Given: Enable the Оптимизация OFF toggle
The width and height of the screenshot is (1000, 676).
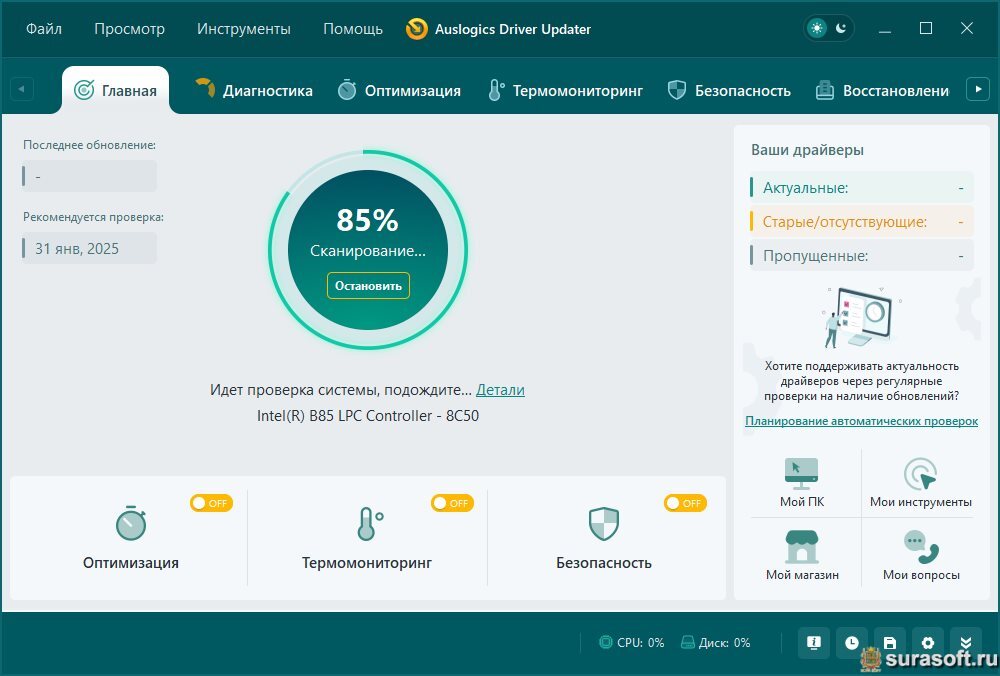Looking at the screenshot, I should pos(211,503).
